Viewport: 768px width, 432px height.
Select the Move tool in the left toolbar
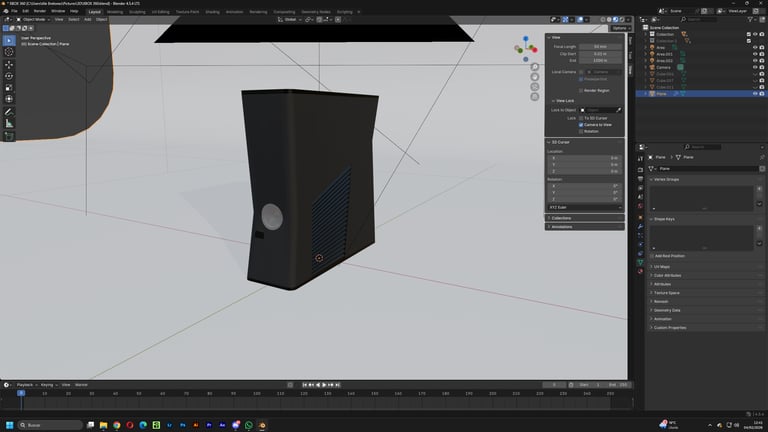[9, 63]
